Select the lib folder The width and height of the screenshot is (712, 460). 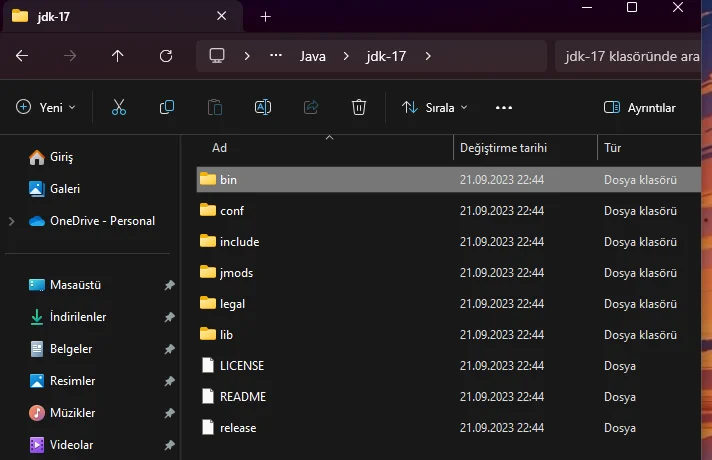pyautogui.click(x=449, y=335)
